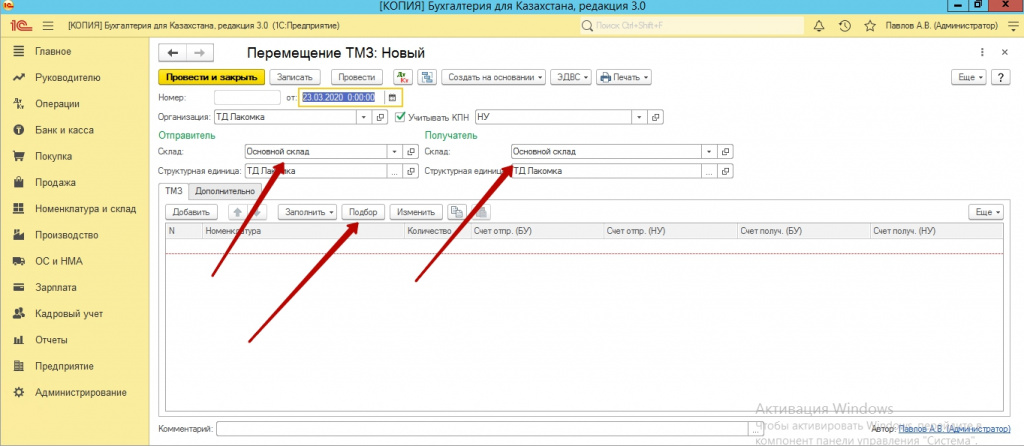Click Записать button
Screen dimensions: 1024x446
(295, 77)
